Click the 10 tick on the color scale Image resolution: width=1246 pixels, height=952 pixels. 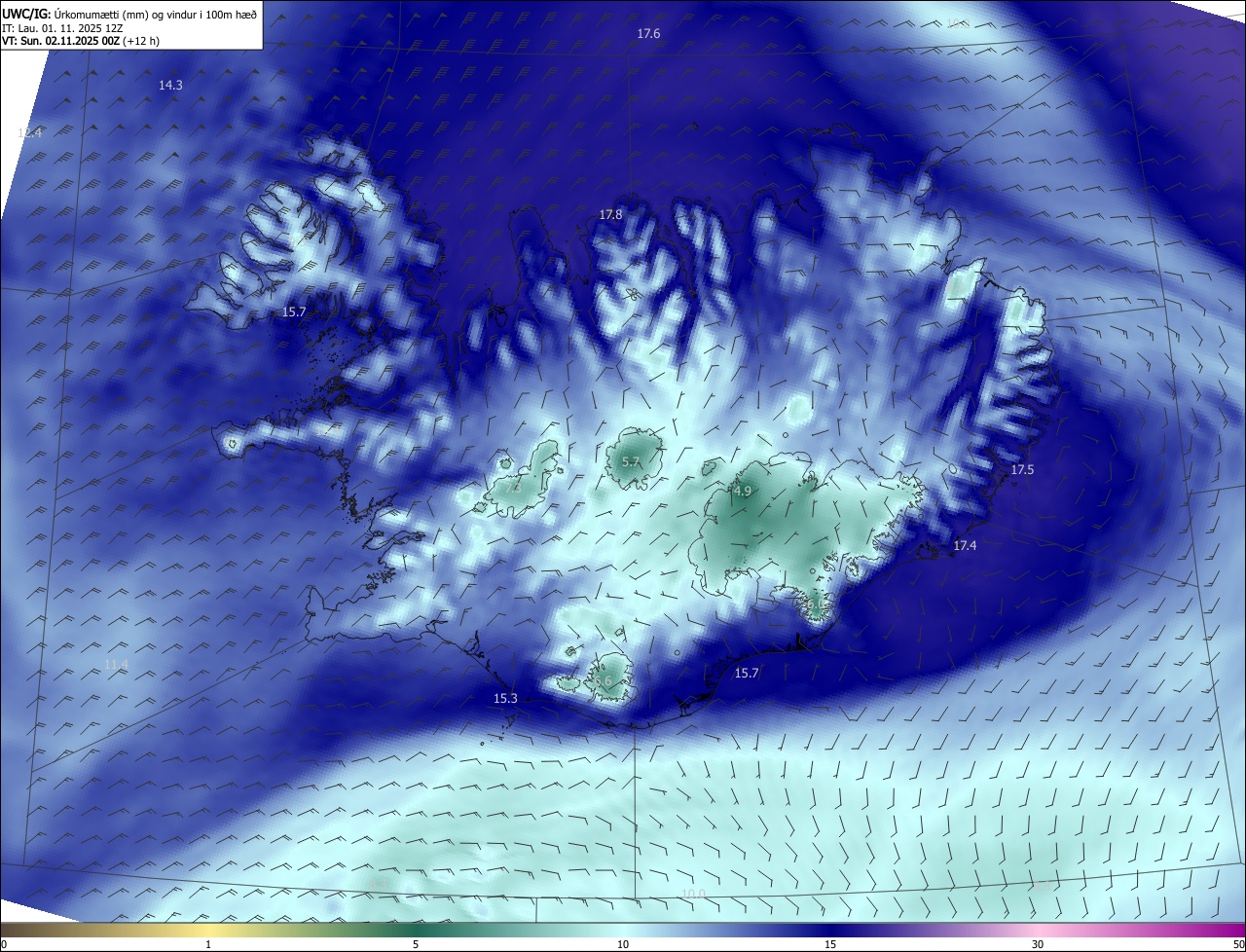[x=623, y=945]
